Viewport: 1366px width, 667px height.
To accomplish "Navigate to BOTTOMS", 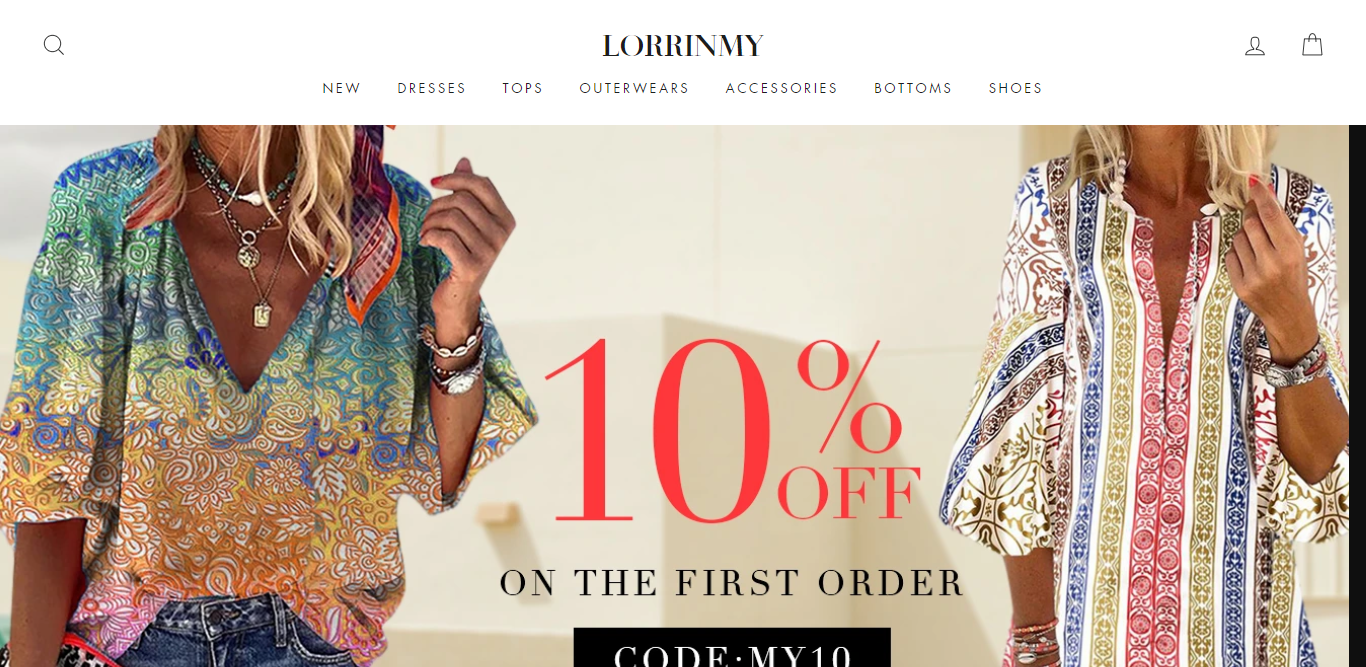I will (x=914, y=88).
